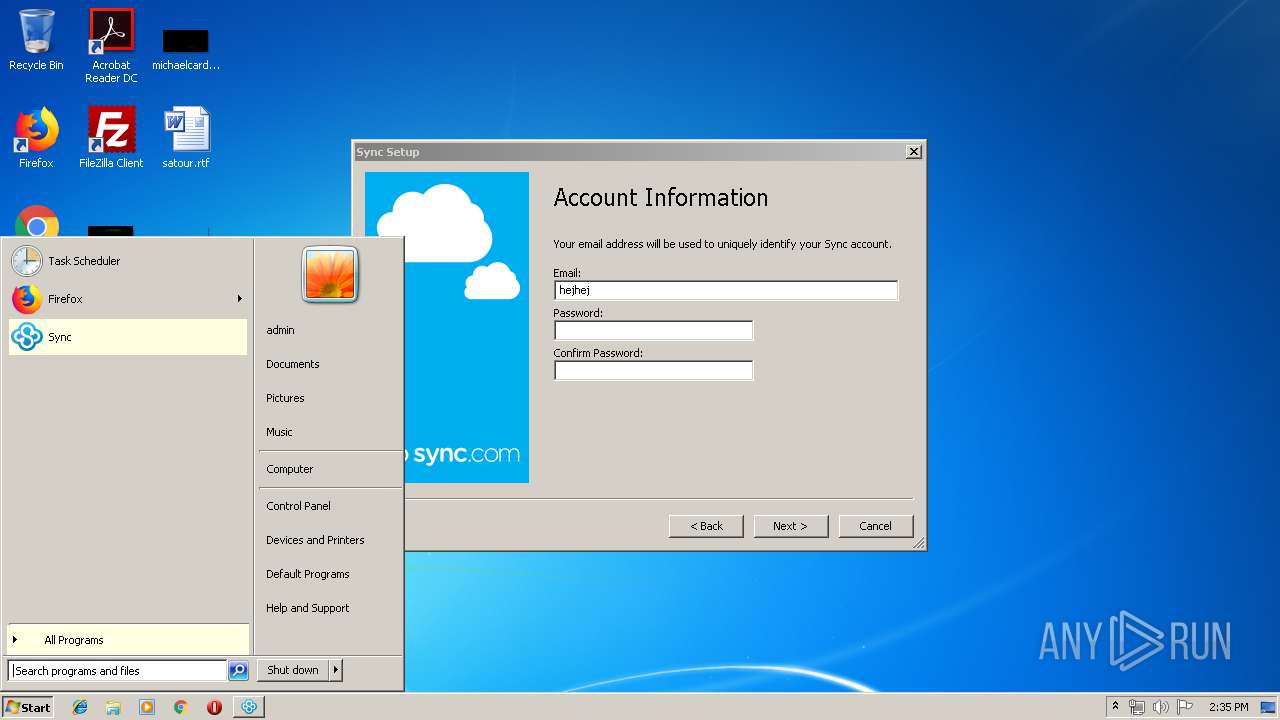
Task: Show hidden system tray icons
Action: tap(1115, 707)
